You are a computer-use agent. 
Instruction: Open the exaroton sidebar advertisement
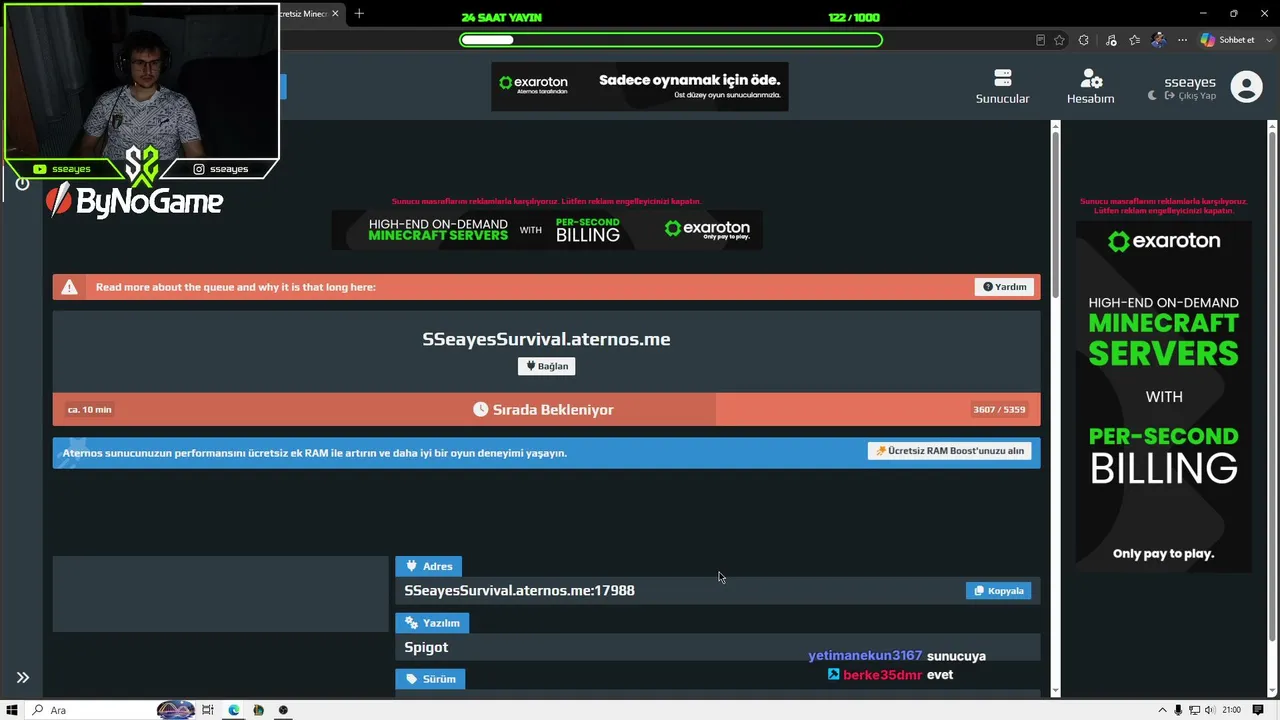point(1164,396)
